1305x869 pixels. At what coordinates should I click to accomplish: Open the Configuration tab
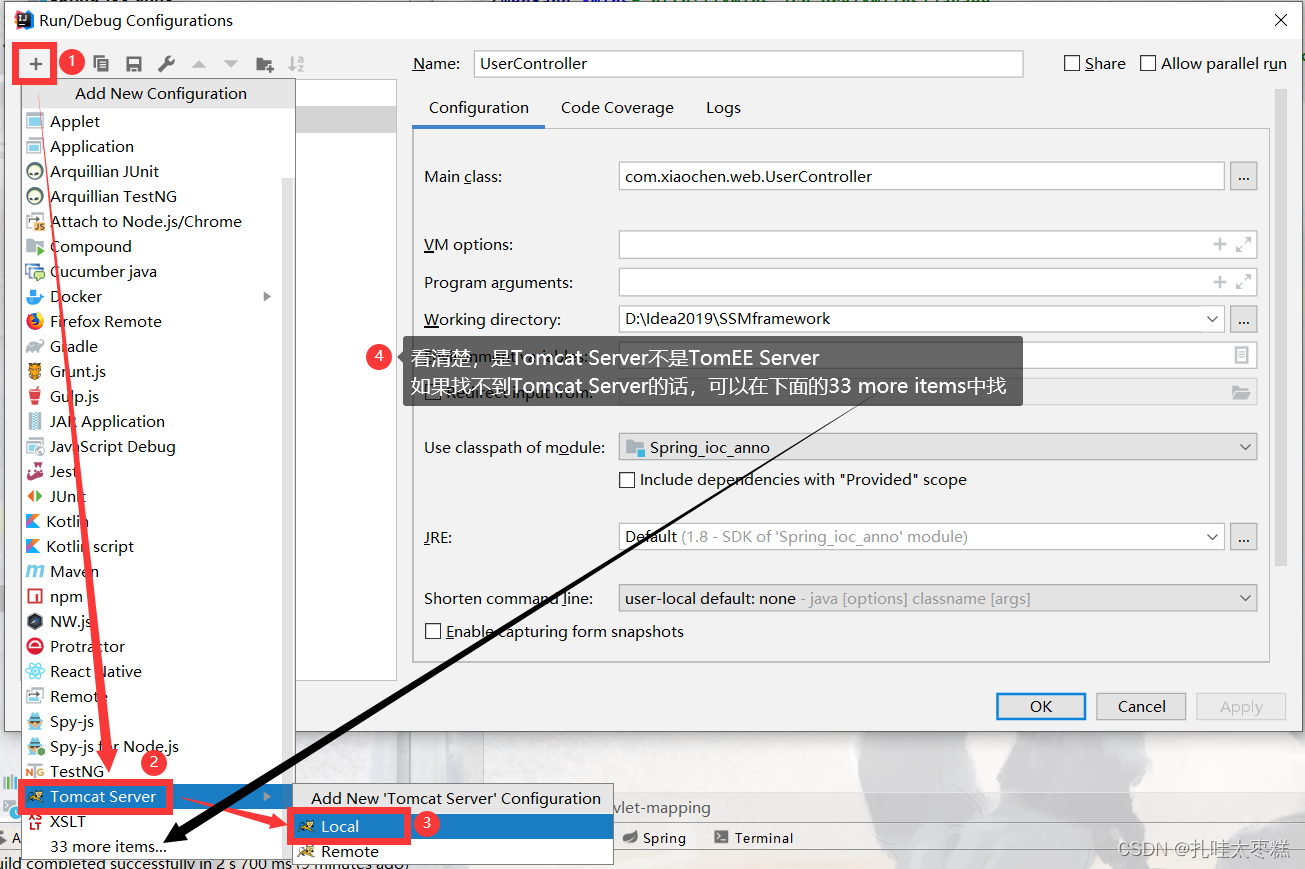coord(479,108)
